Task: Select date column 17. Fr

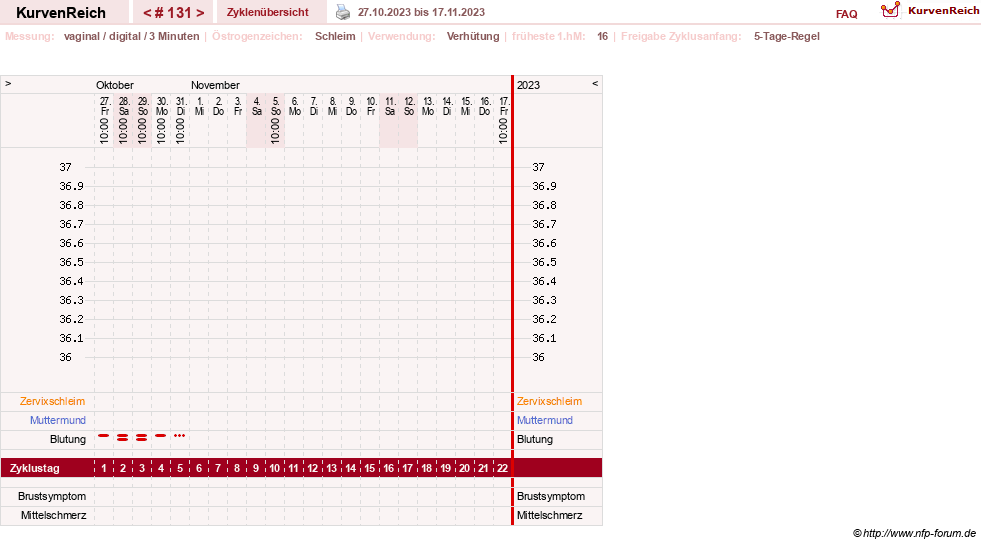Action: (504, 106)
